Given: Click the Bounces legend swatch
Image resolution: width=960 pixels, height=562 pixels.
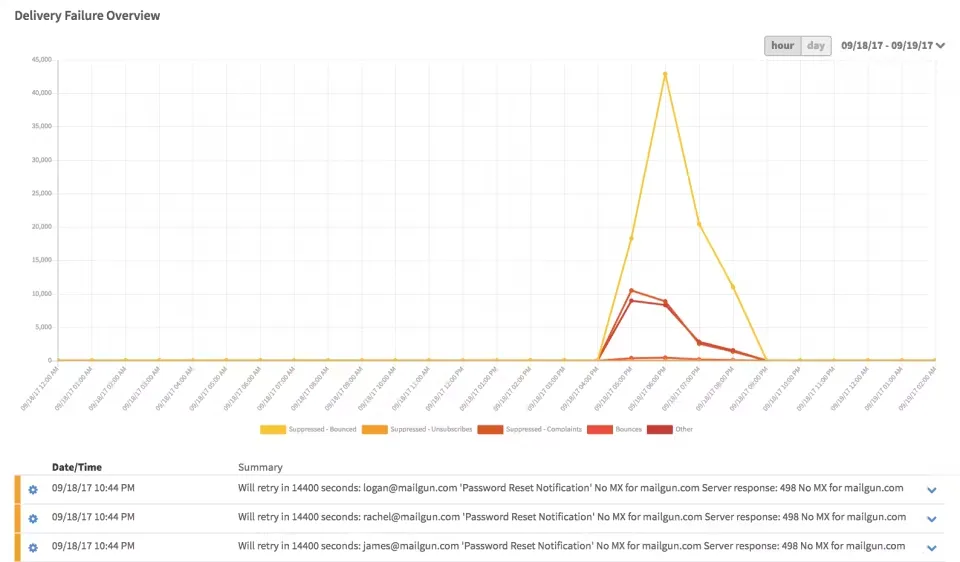Looking at the screenshot, I should click(599, 429).
